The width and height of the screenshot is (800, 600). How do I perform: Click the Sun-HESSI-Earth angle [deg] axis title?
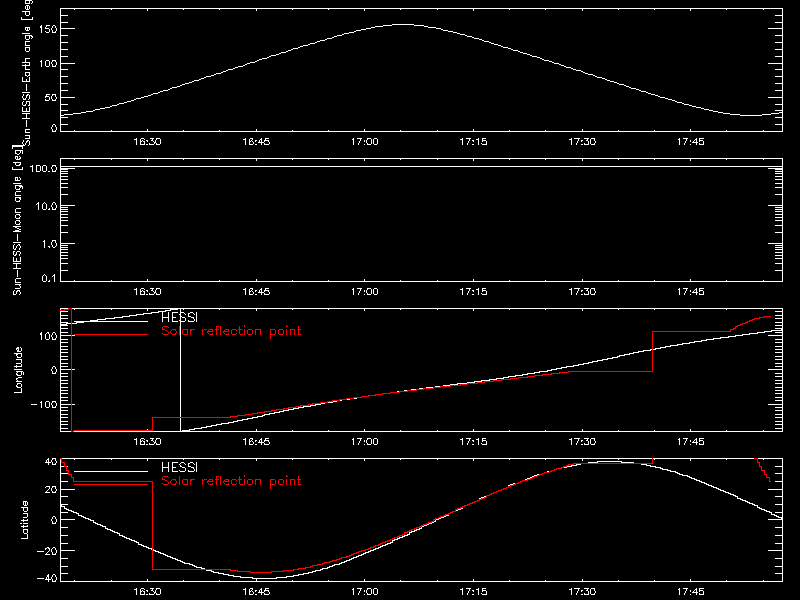(27, 71)
